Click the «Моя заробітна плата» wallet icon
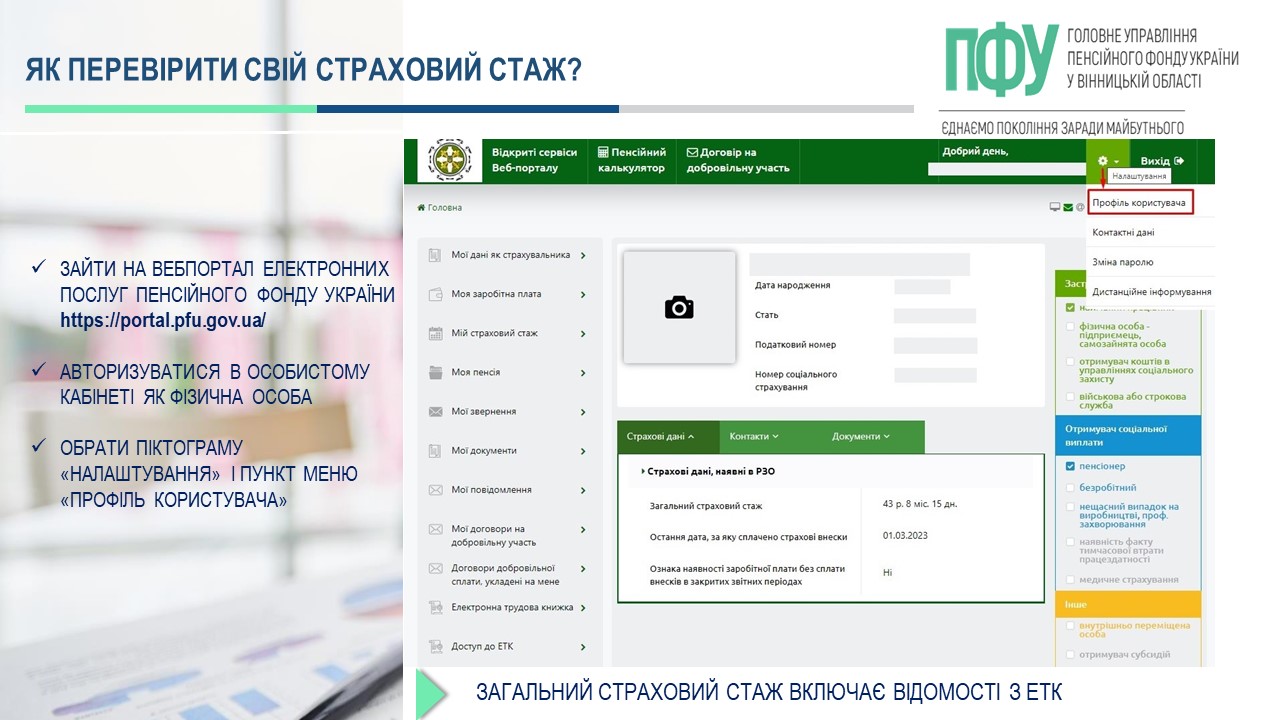The image size is (1280, 720). pyautogui.click(x=436, y=294)
